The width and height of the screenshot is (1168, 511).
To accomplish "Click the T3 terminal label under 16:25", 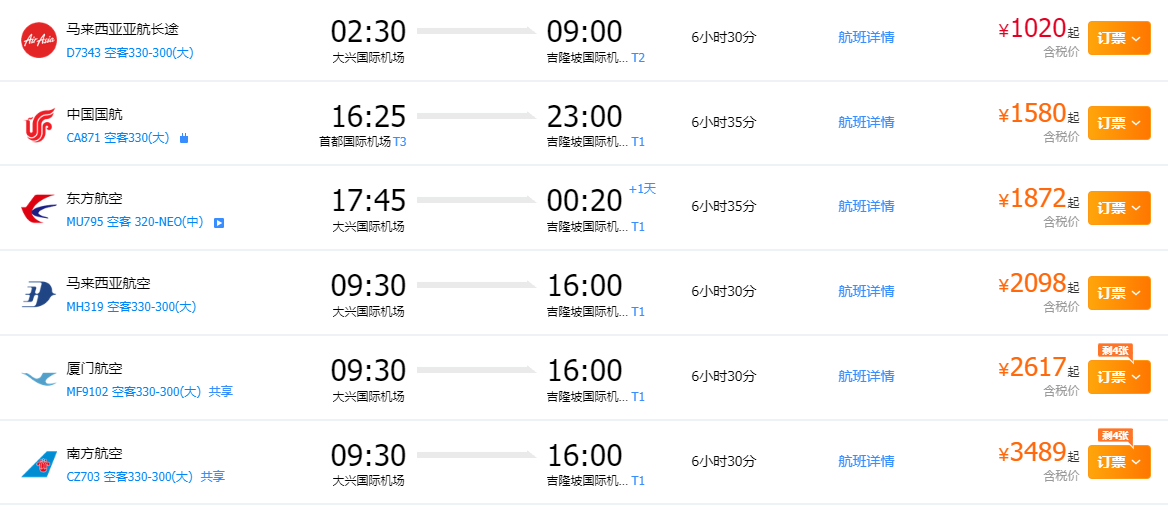I will 400,142.
